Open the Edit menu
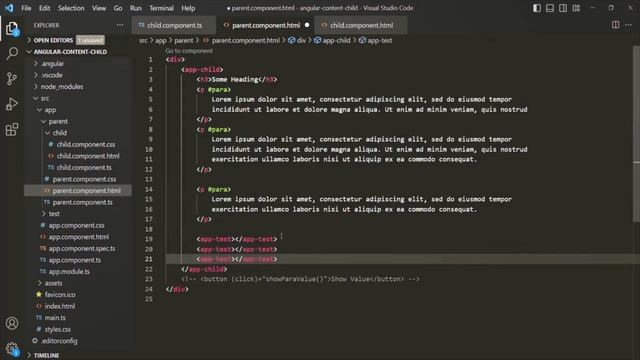 pos(44,8)
